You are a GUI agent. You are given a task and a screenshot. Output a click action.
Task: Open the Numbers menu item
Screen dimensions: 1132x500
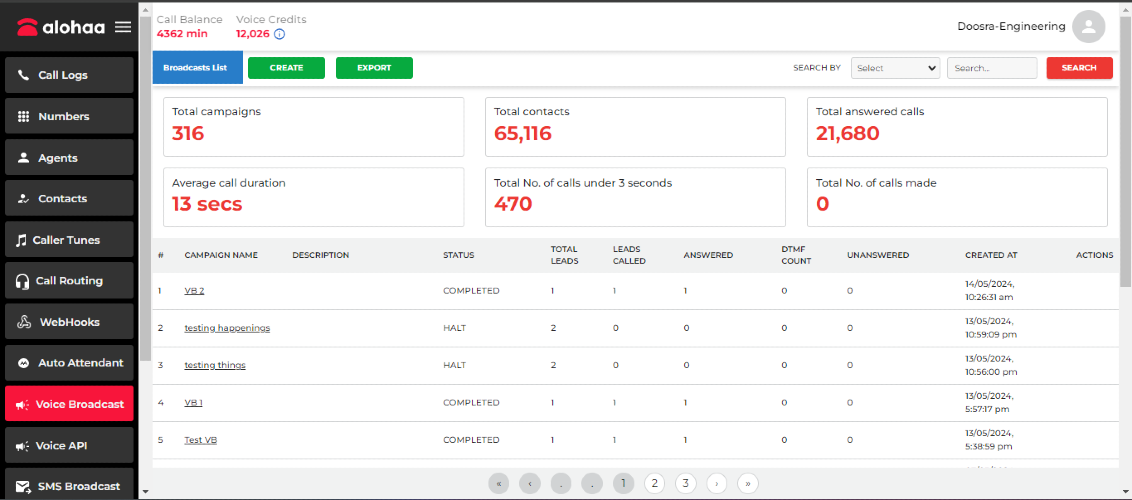coord(69,116)
